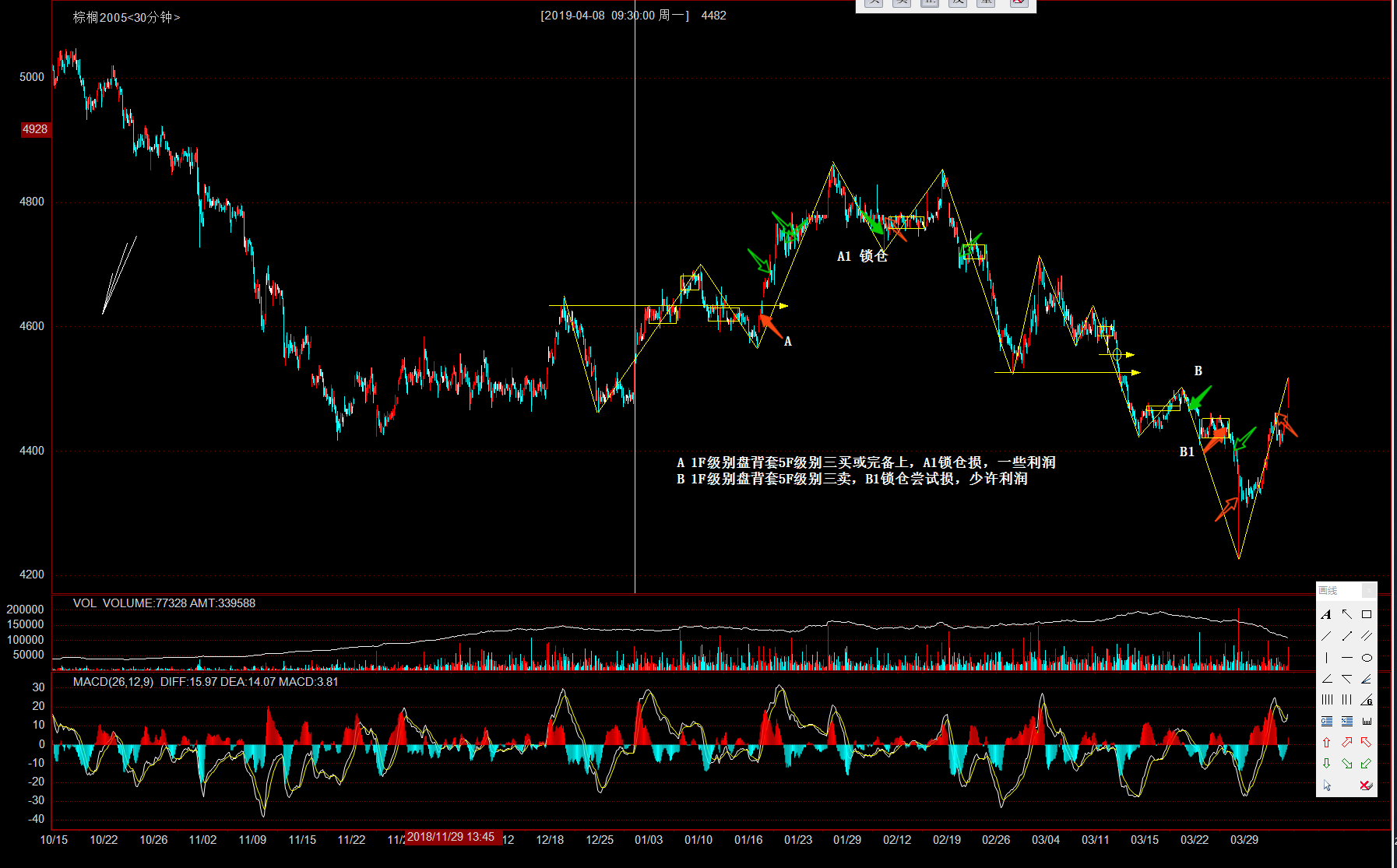
Task: Click the VOL VOLUME:77328 indicator label
Action: click(164, 603)
